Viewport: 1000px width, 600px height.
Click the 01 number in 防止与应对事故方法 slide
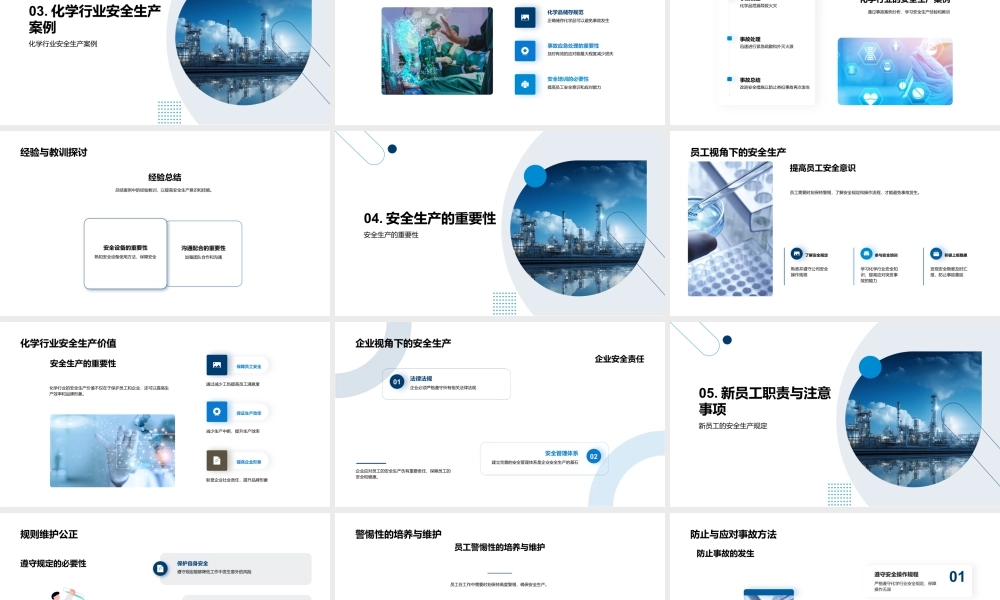coord(957,577)
